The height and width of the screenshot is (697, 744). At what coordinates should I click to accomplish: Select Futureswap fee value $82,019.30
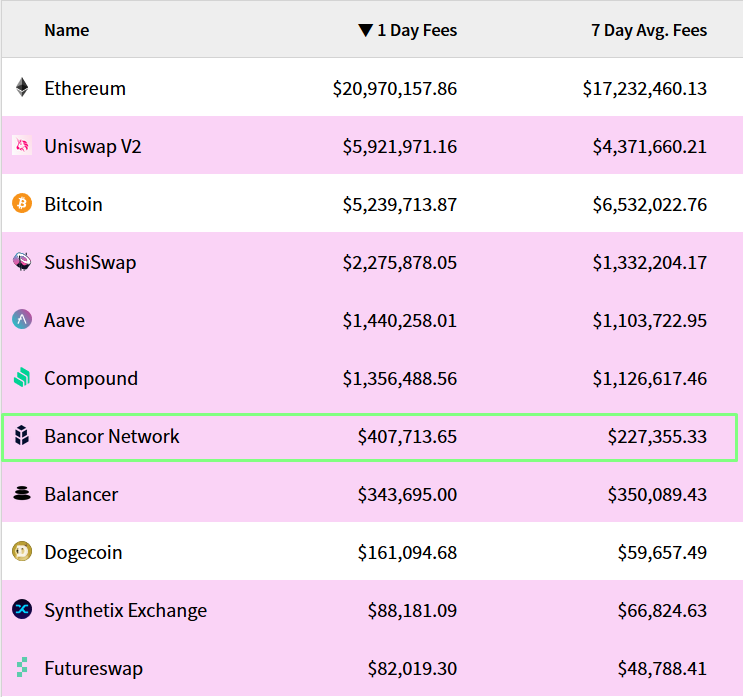pyautogui.click(x=412, y=668)
